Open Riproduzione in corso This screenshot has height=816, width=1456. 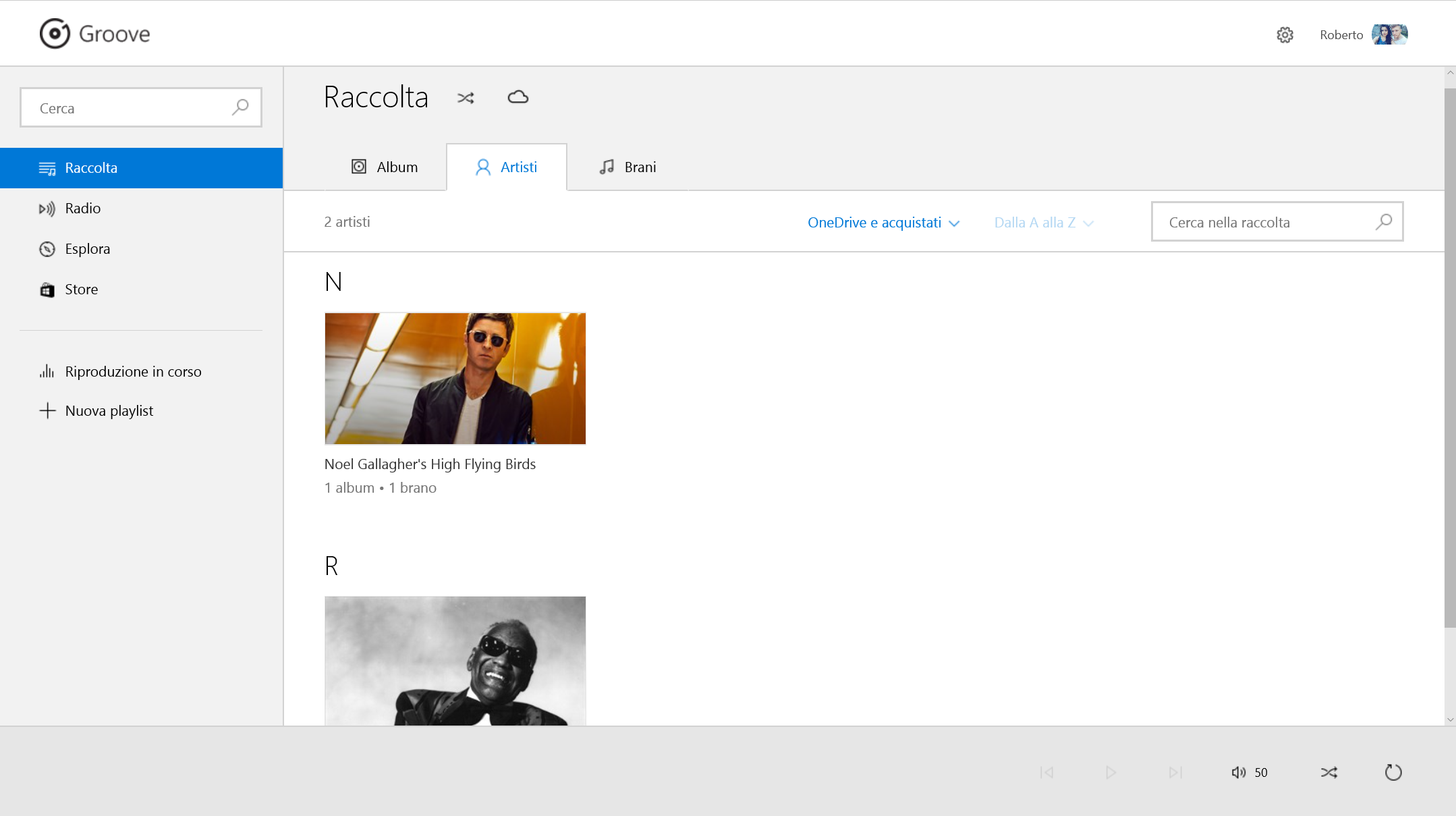[141, 371]
